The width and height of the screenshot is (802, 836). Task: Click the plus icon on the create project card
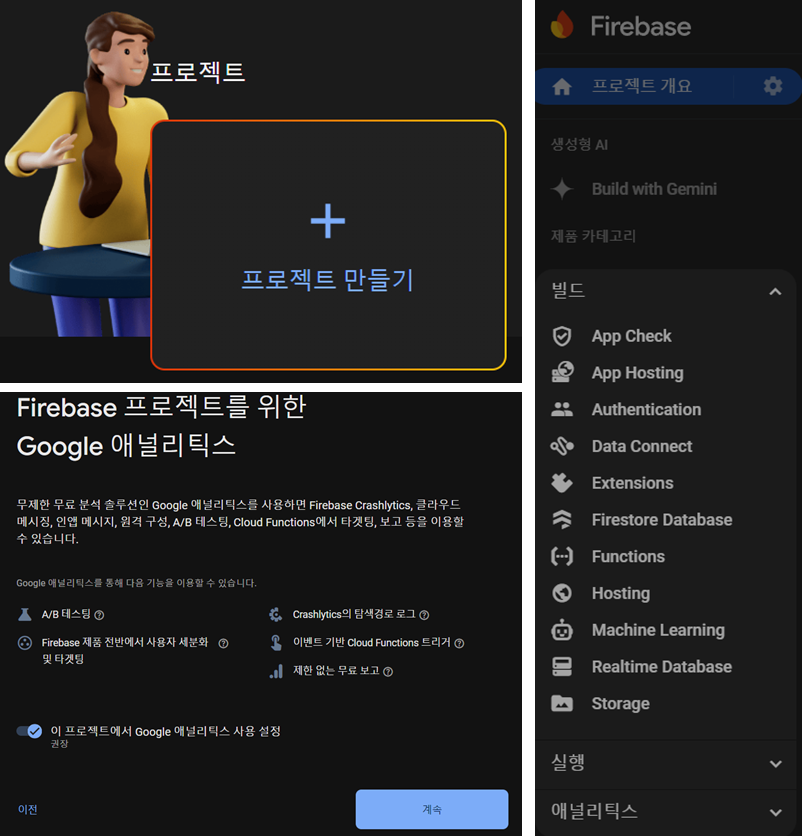[328, 221]
